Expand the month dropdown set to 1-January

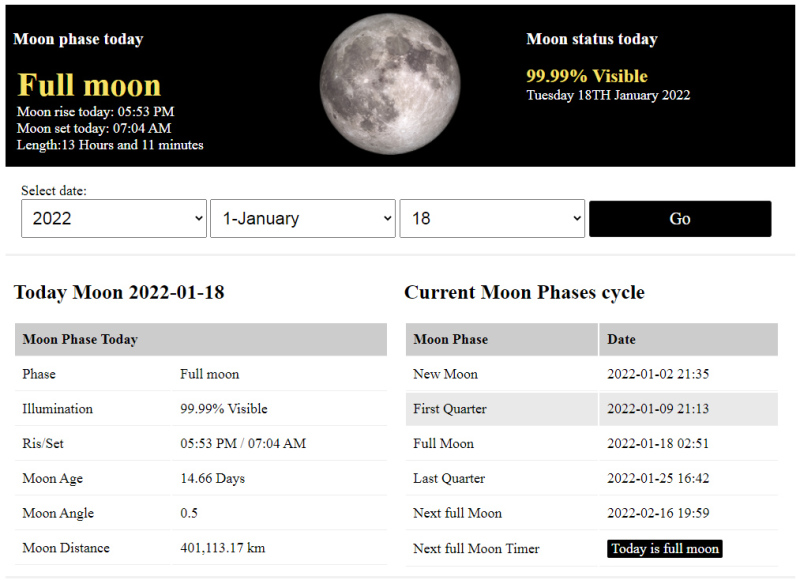pos(302,218)
